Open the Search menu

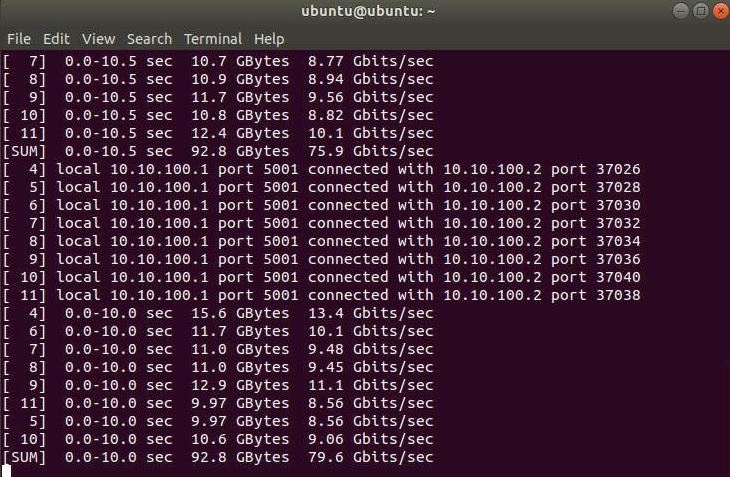(x=149, y=39)
